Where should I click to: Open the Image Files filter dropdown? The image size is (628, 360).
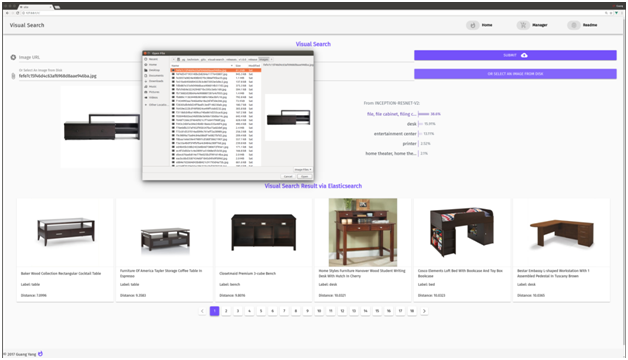pos(303,169)
